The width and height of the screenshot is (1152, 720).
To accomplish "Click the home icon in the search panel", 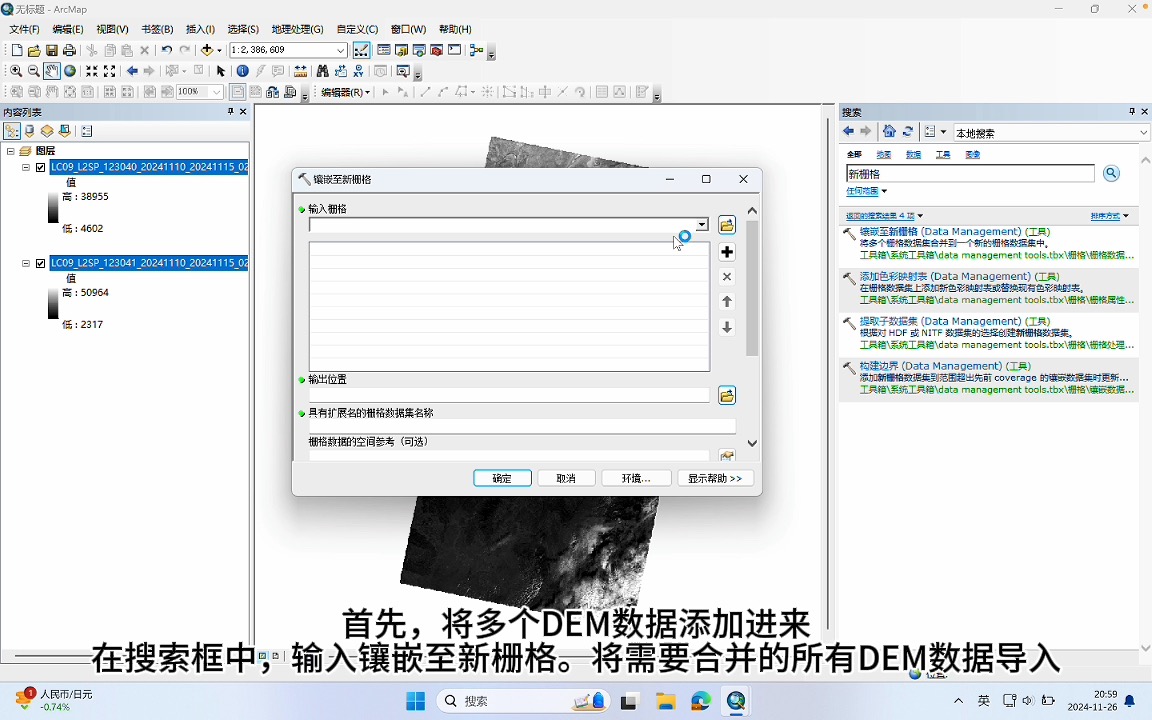I will [x=890, y=132].
